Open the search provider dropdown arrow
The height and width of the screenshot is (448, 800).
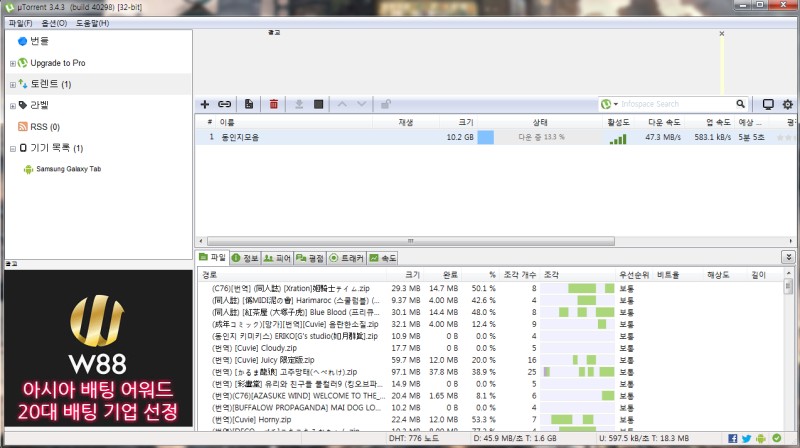(616, 104)
